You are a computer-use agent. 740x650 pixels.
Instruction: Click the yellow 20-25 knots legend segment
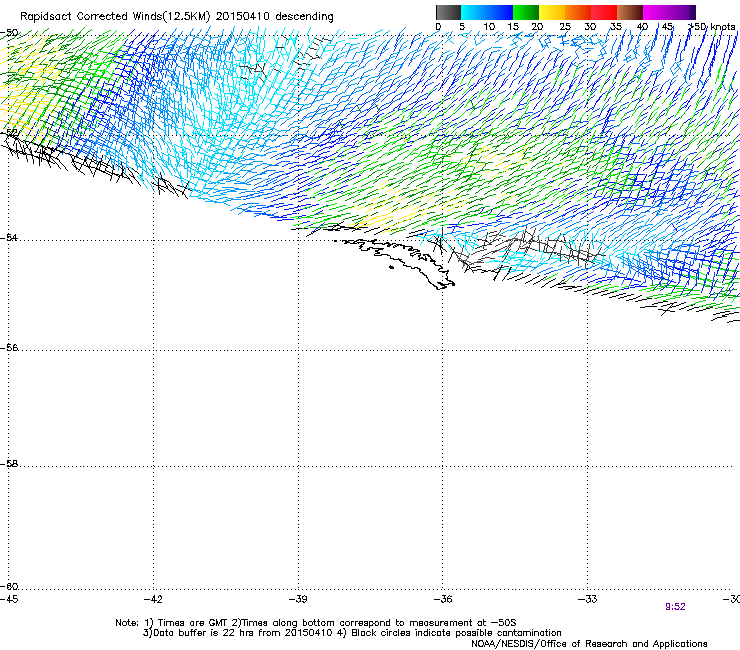[552, 12]
